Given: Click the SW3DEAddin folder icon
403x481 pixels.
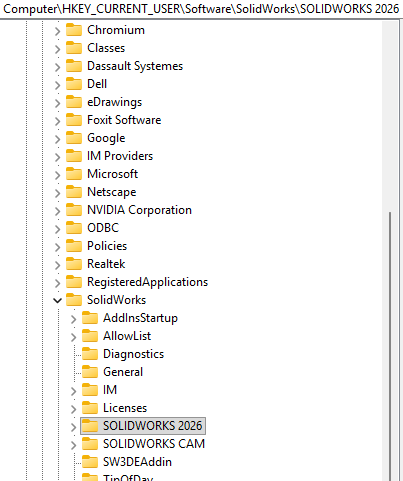Looking at the screenshot, I should [x=90, y=462].
